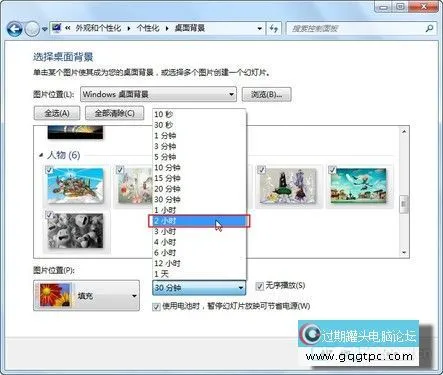Choose 1 分钟 from interval list
The height and width of the screenshot is (375, 443).
(x=199, y=136)
